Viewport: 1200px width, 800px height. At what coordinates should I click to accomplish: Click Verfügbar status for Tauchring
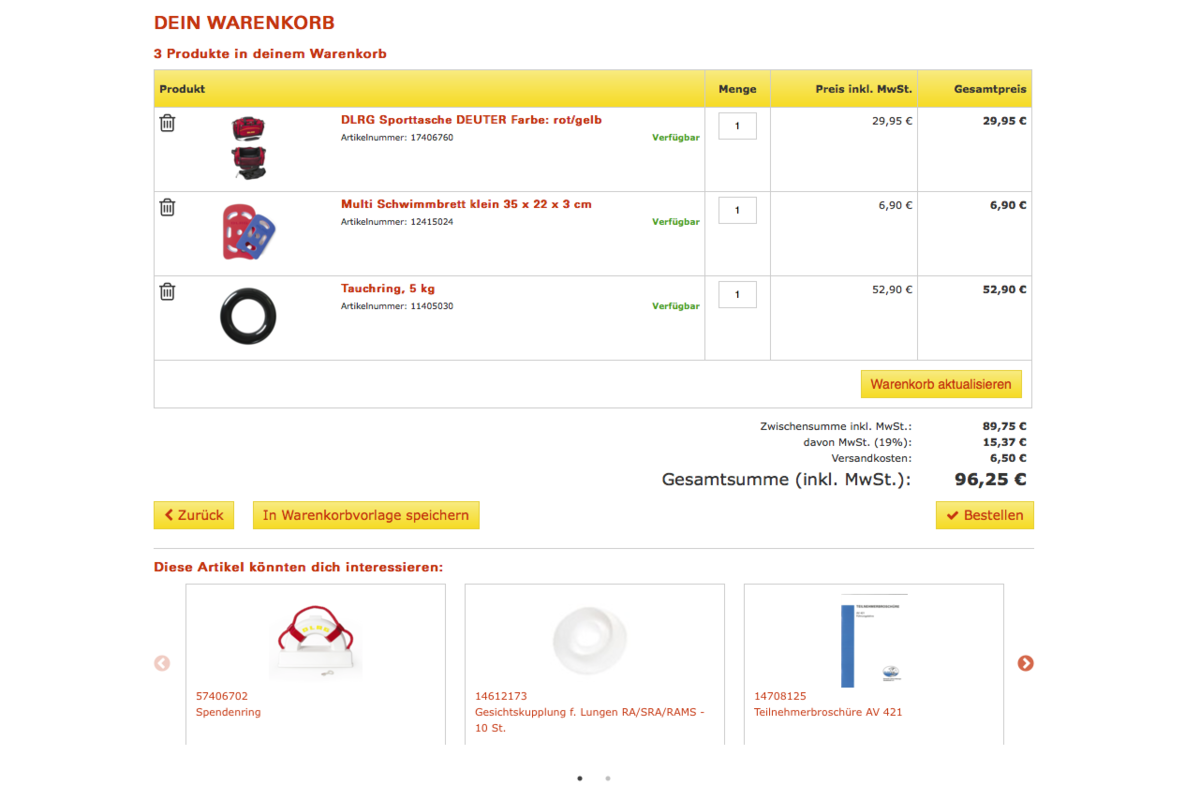click(676, 306)
